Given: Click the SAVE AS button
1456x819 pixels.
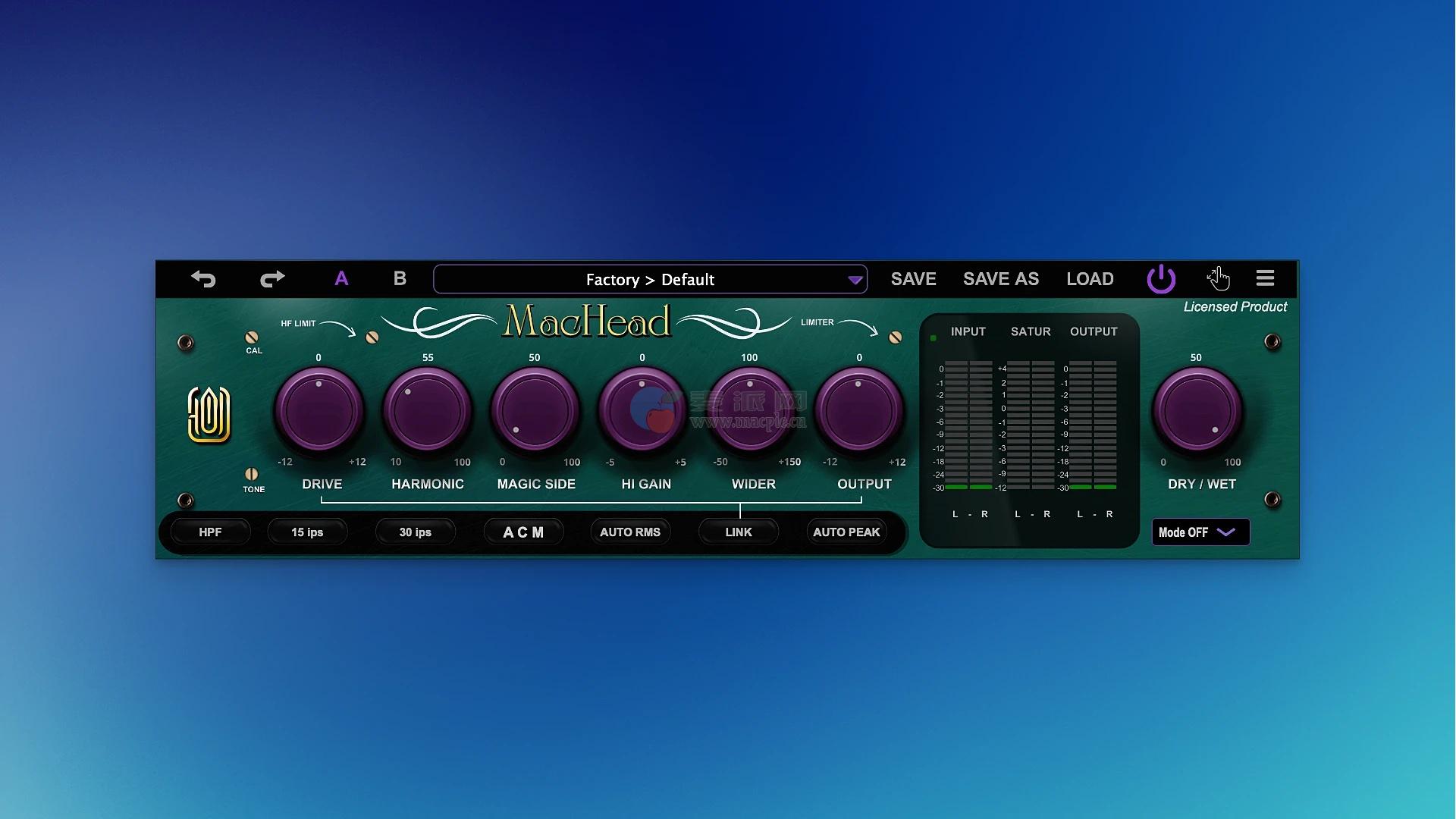Looking at the screenshot, I should pos(1000,279).
